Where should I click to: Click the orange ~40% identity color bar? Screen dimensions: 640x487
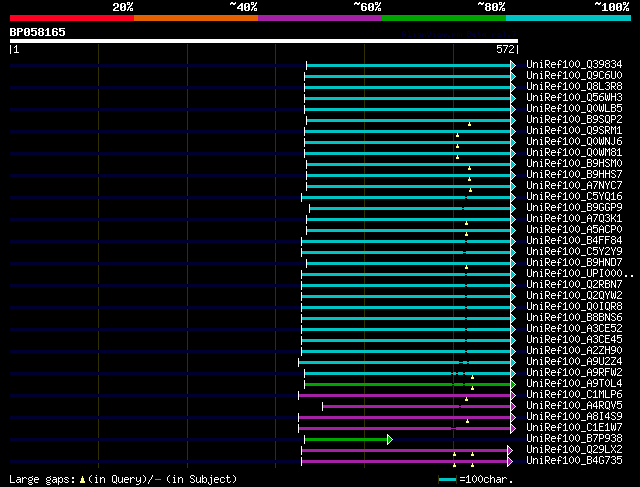pyautogui.click(x=195, y=17)
